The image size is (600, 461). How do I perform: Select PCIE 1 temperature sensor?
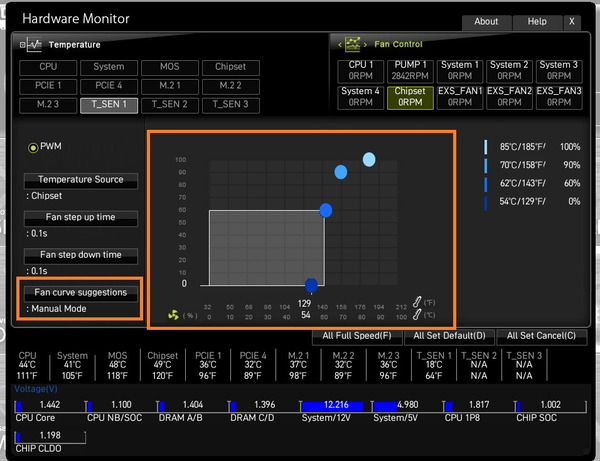coord(48,86)
